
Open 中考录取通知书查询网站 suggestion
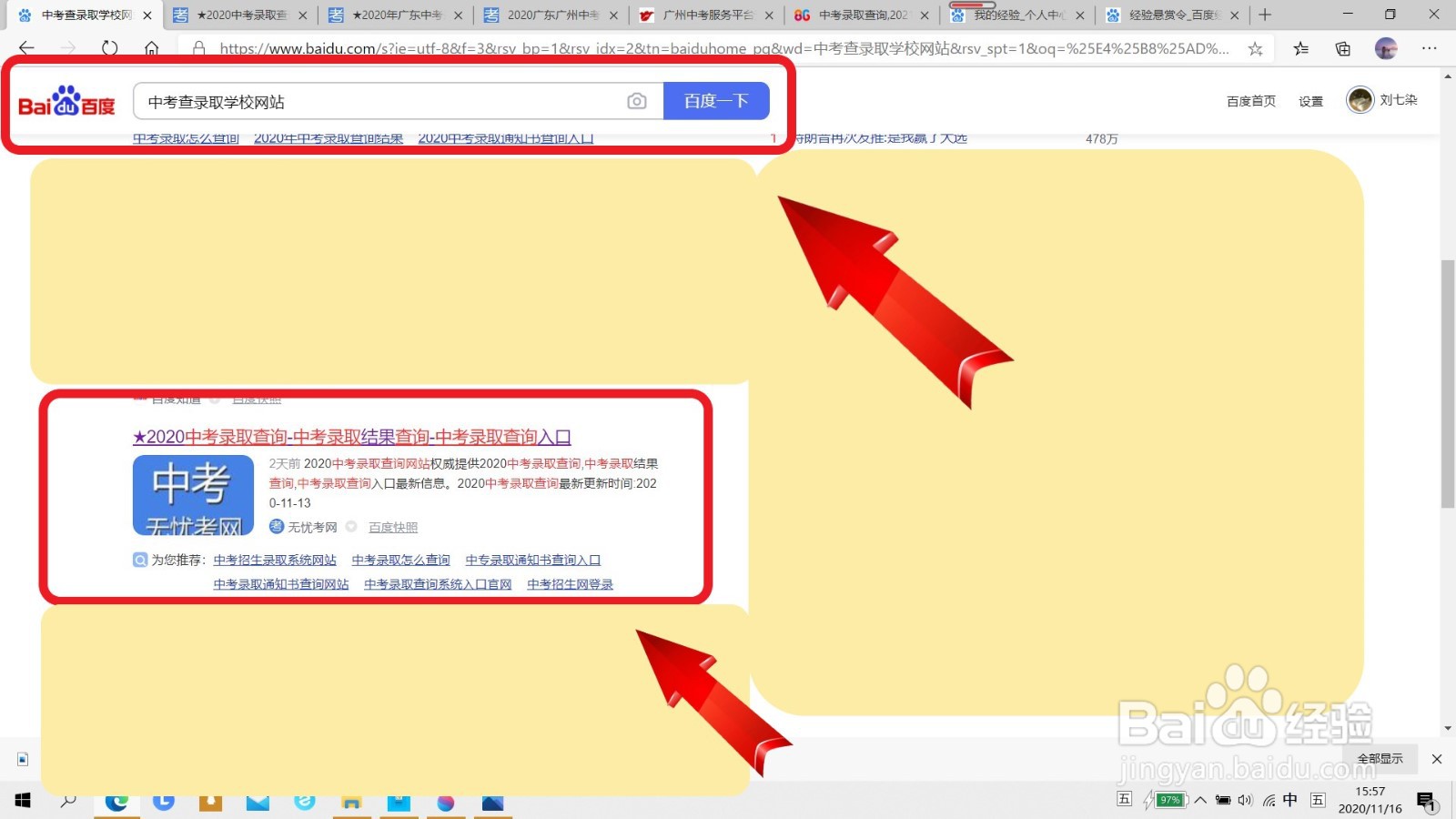(281, 584)
